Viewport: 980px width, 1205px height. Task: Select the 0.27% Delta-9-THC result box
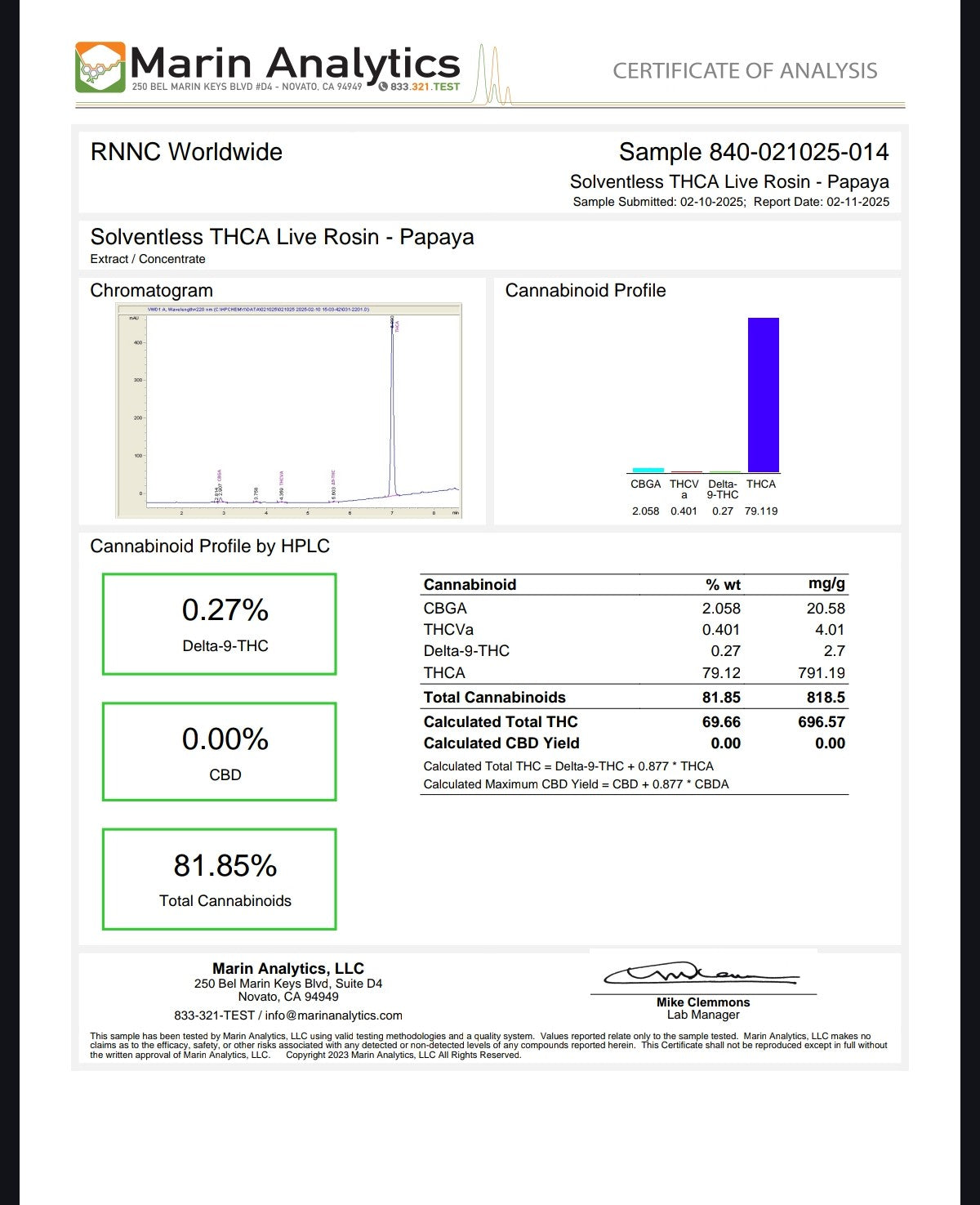click(219, 624)
